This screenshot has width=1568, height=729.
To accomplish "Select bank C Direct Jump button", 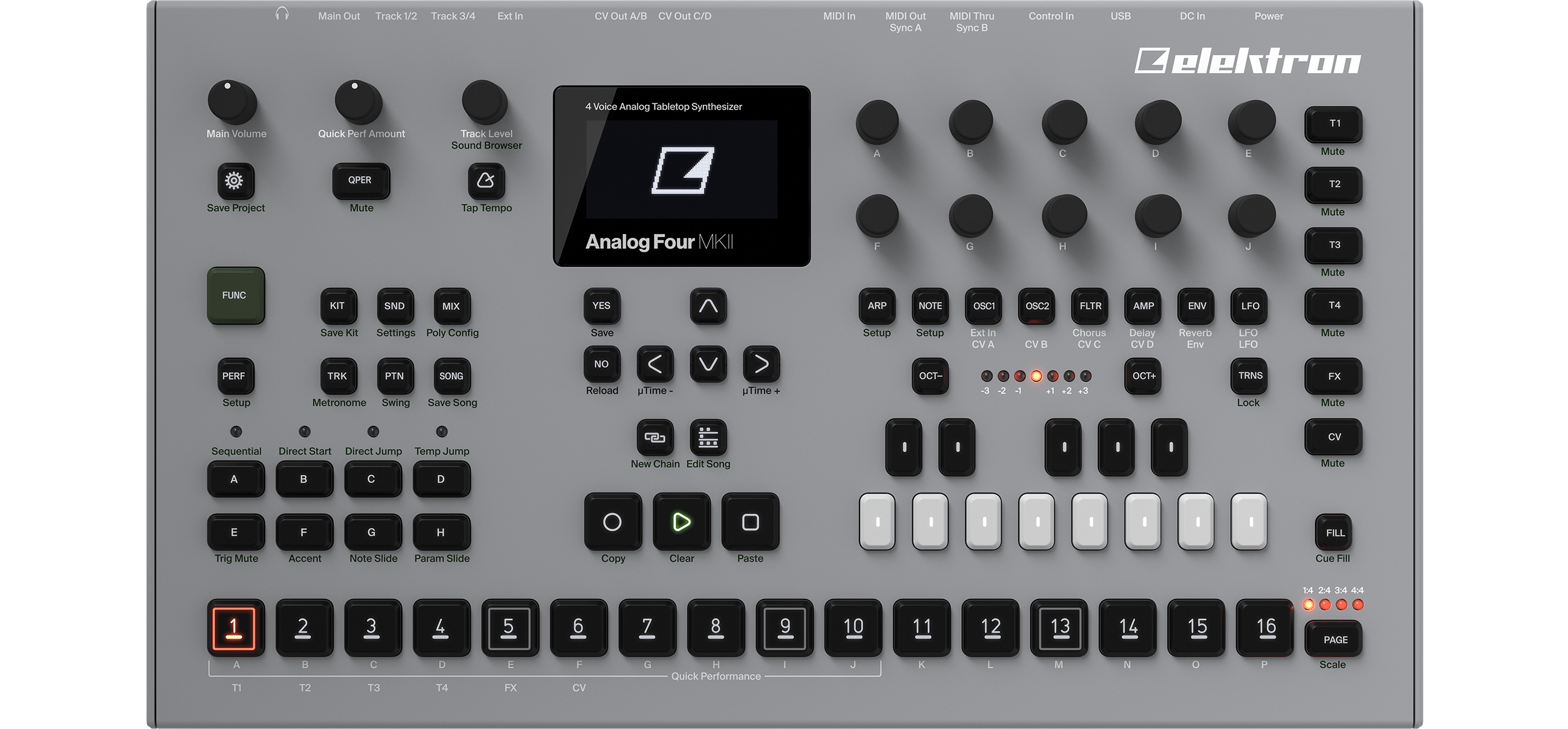I will (x=373, y=479).
